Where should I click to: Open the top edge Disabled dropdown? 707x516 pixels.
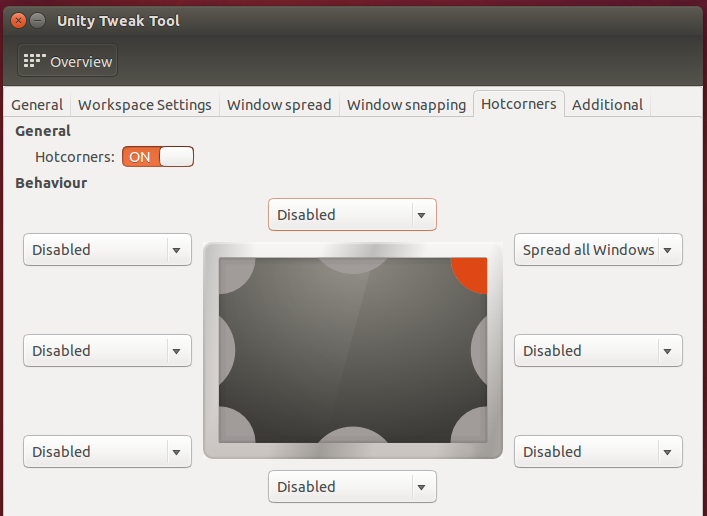point(352,215)
